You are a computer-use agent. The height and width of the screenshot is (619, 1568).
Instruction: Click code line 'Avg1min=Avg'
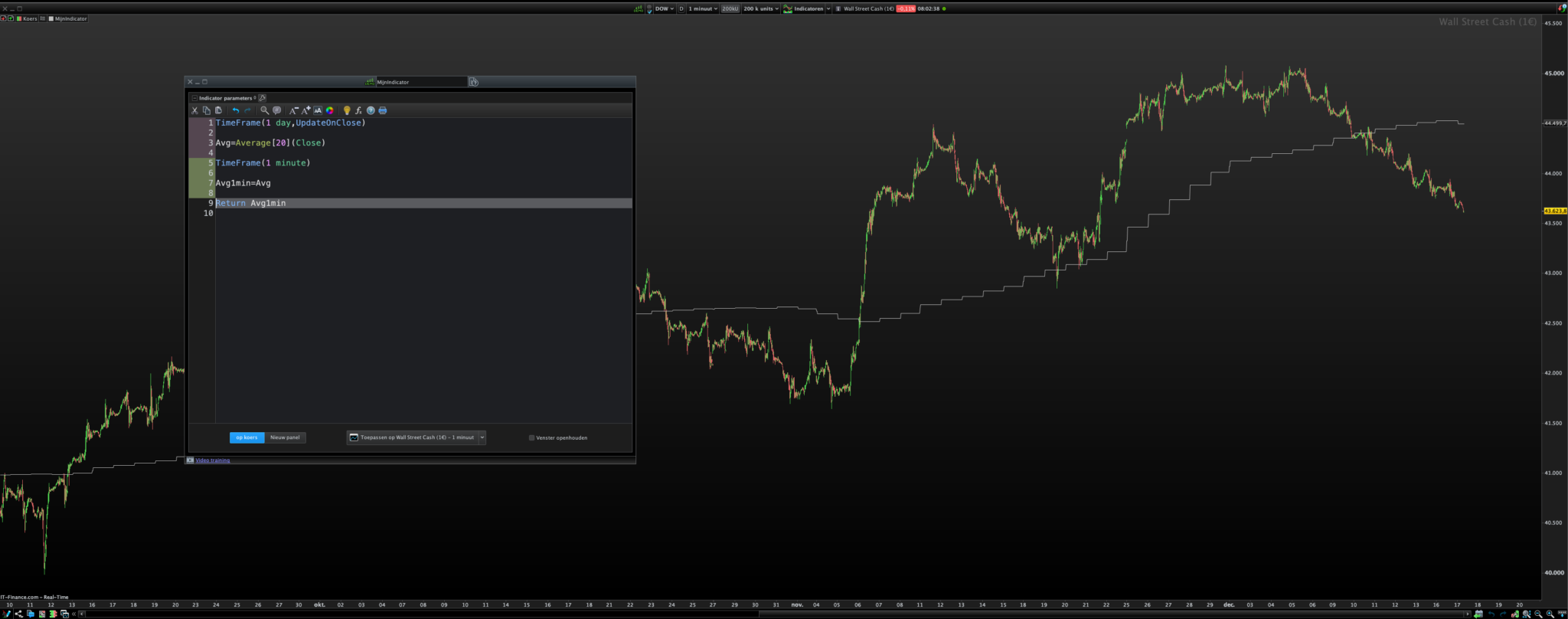[243, 183]
